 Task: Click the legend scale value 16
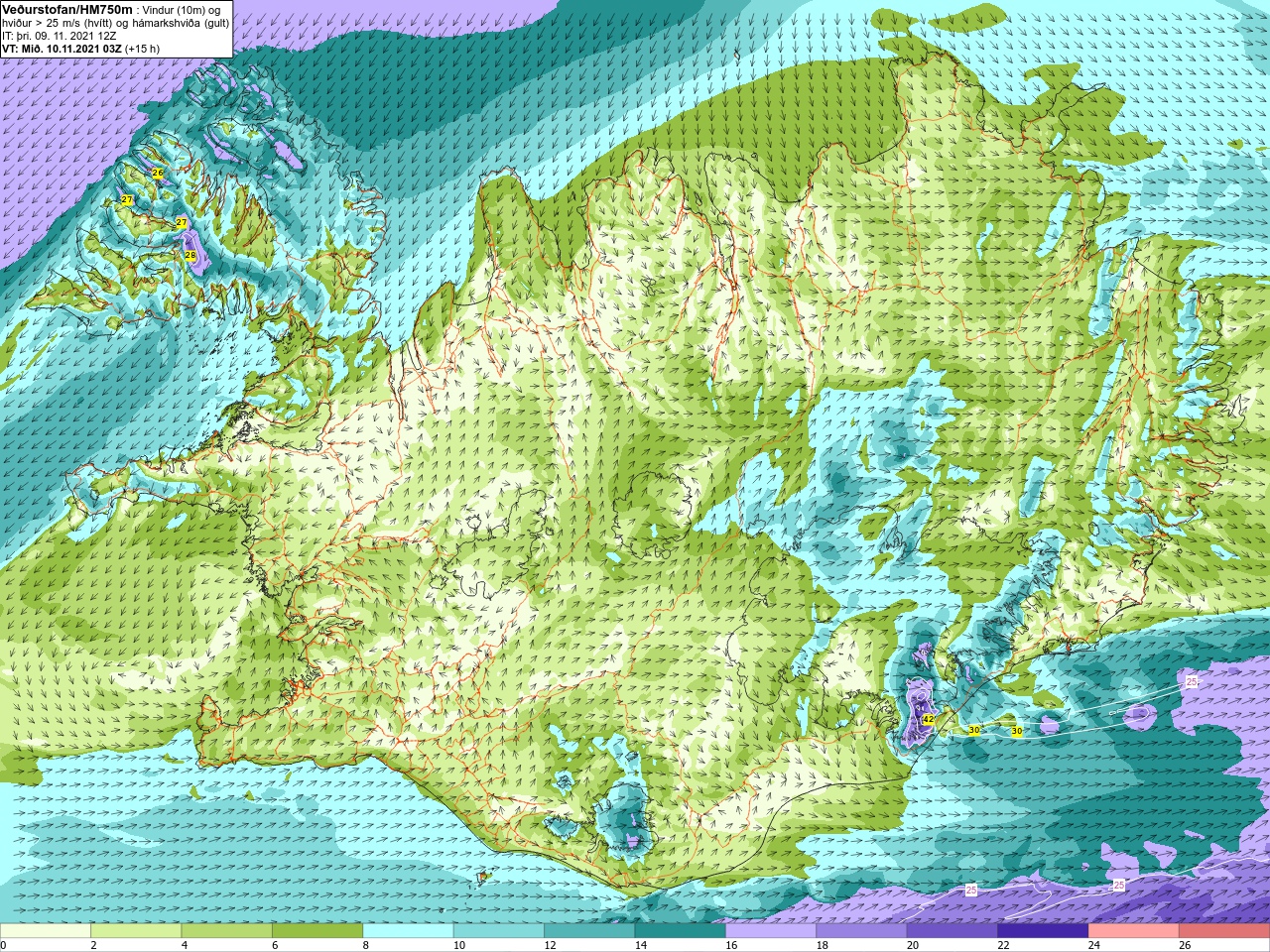tap(731, 945)
